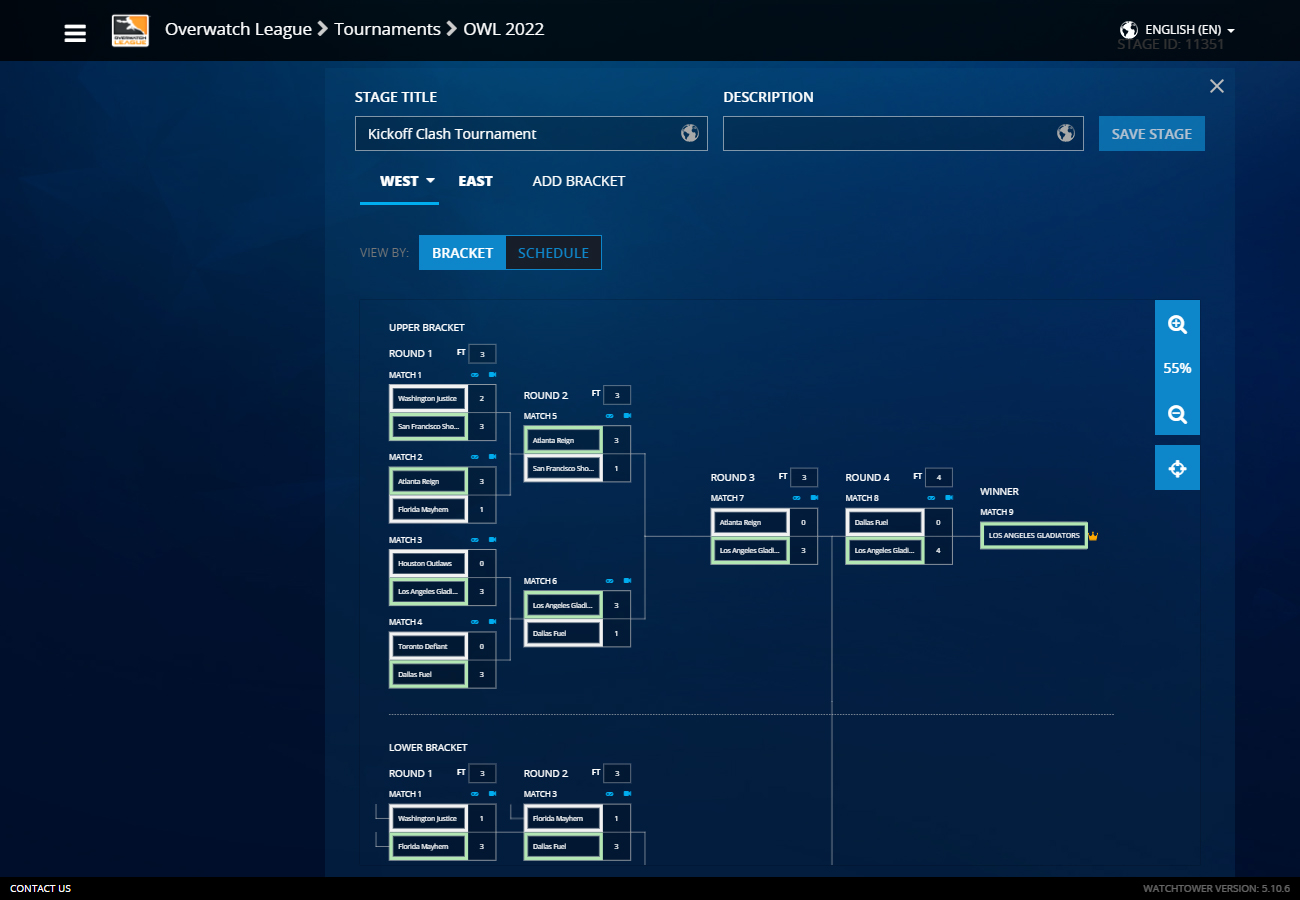Viewport: 1300px width, 900px height.
Task: Click the link icon for Match 8
Action: pyautogui.click(x=932, y=498)
